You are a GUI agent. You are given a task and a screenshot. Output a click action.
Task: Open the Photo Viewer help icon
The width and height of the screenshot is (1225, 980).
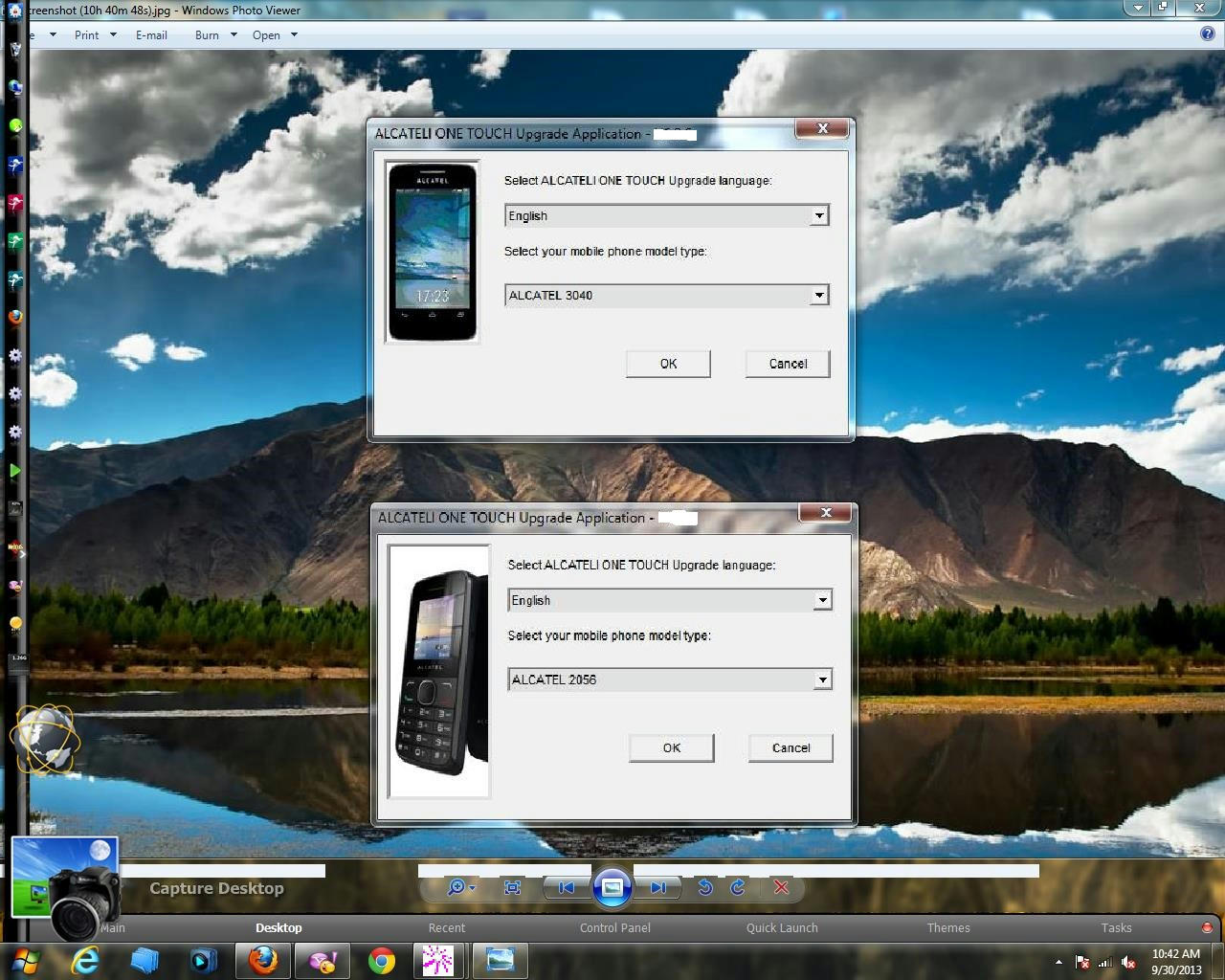pyautogui.click(x=1208, y=33)
